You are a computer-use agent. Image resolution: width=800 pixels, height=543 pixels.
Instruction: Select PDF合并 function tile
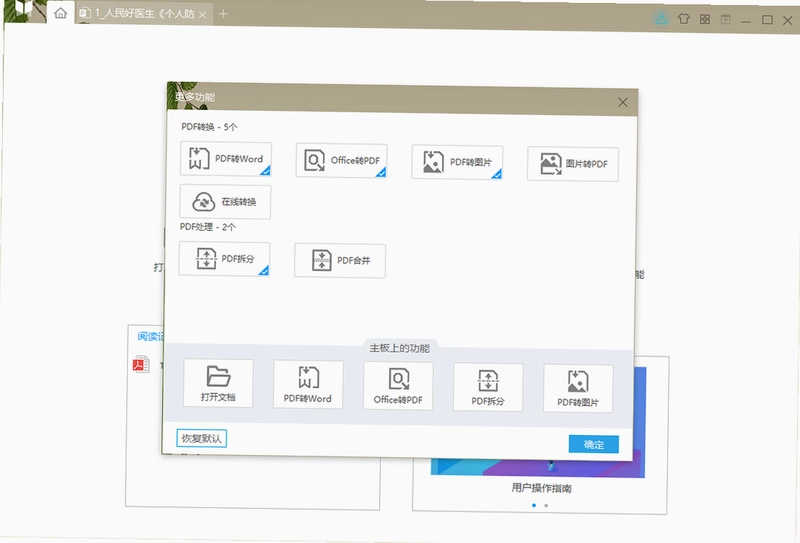point(340,260)
